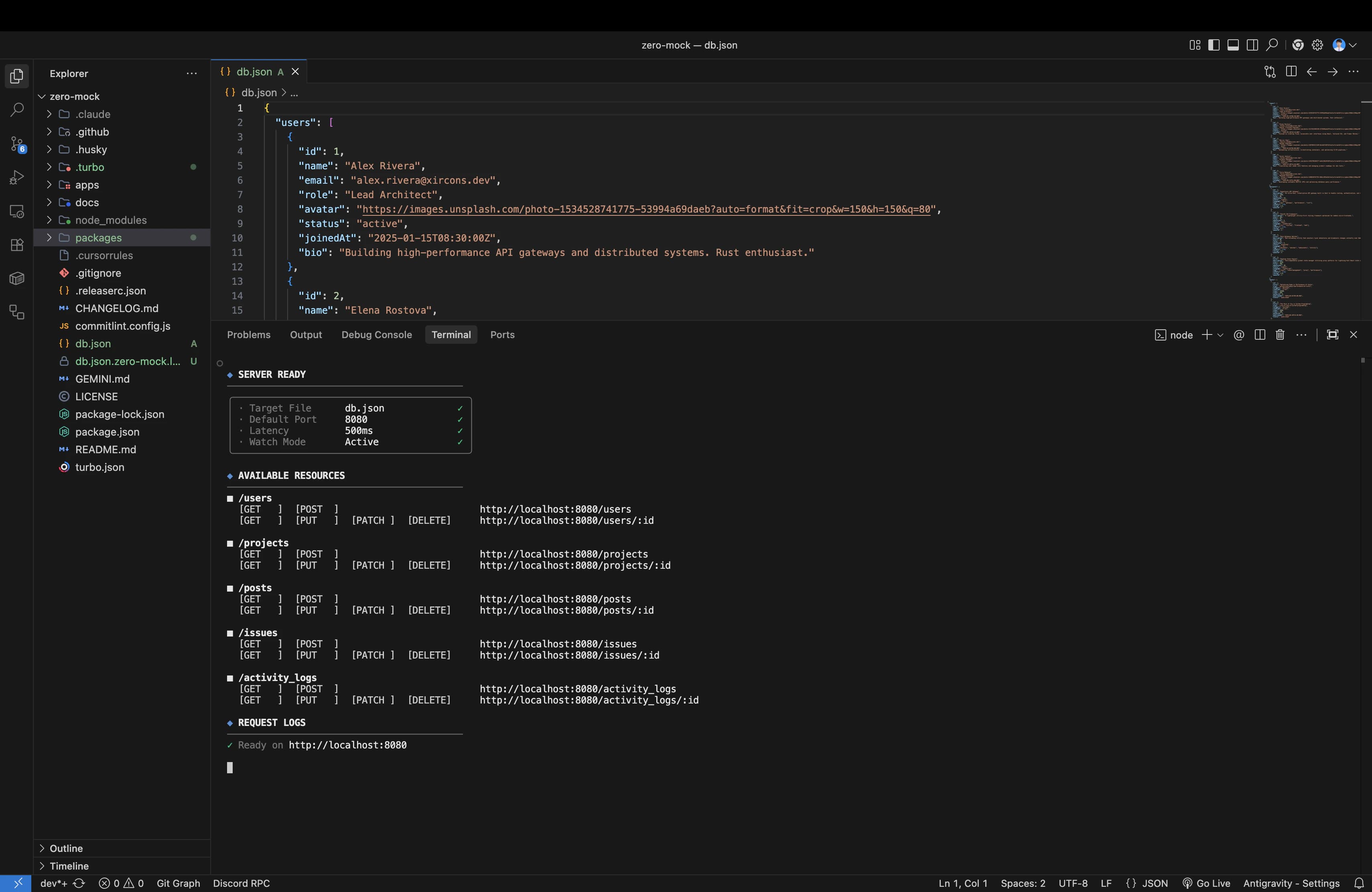Expand the Outline section
1372x892 pixels.
(x=122, y=848)
